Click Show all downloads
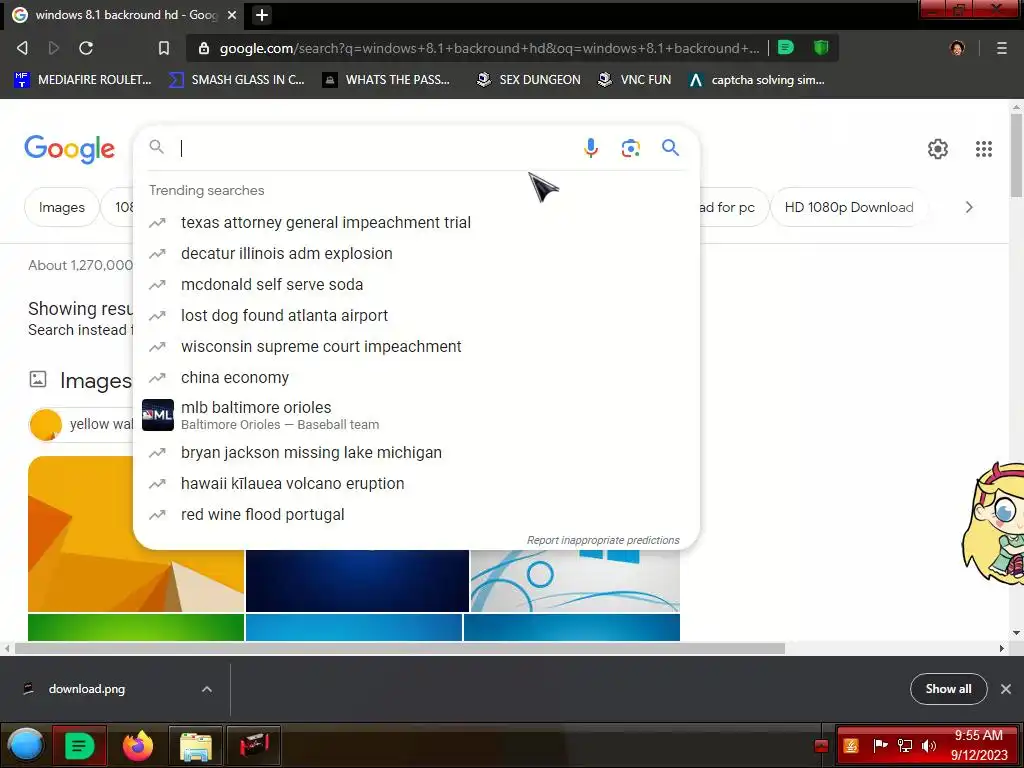1024x768 pixels. click(948, 689)
